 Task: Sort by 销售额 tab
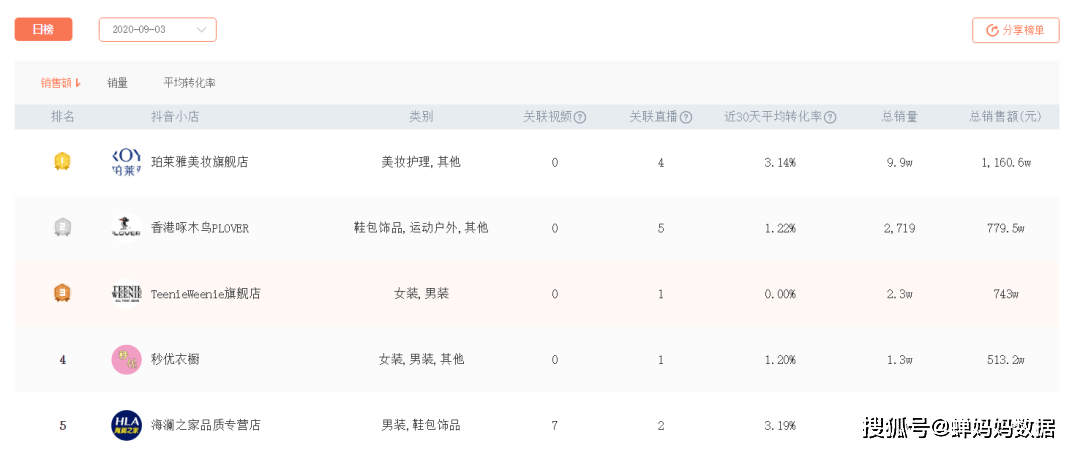coord(60,83)
